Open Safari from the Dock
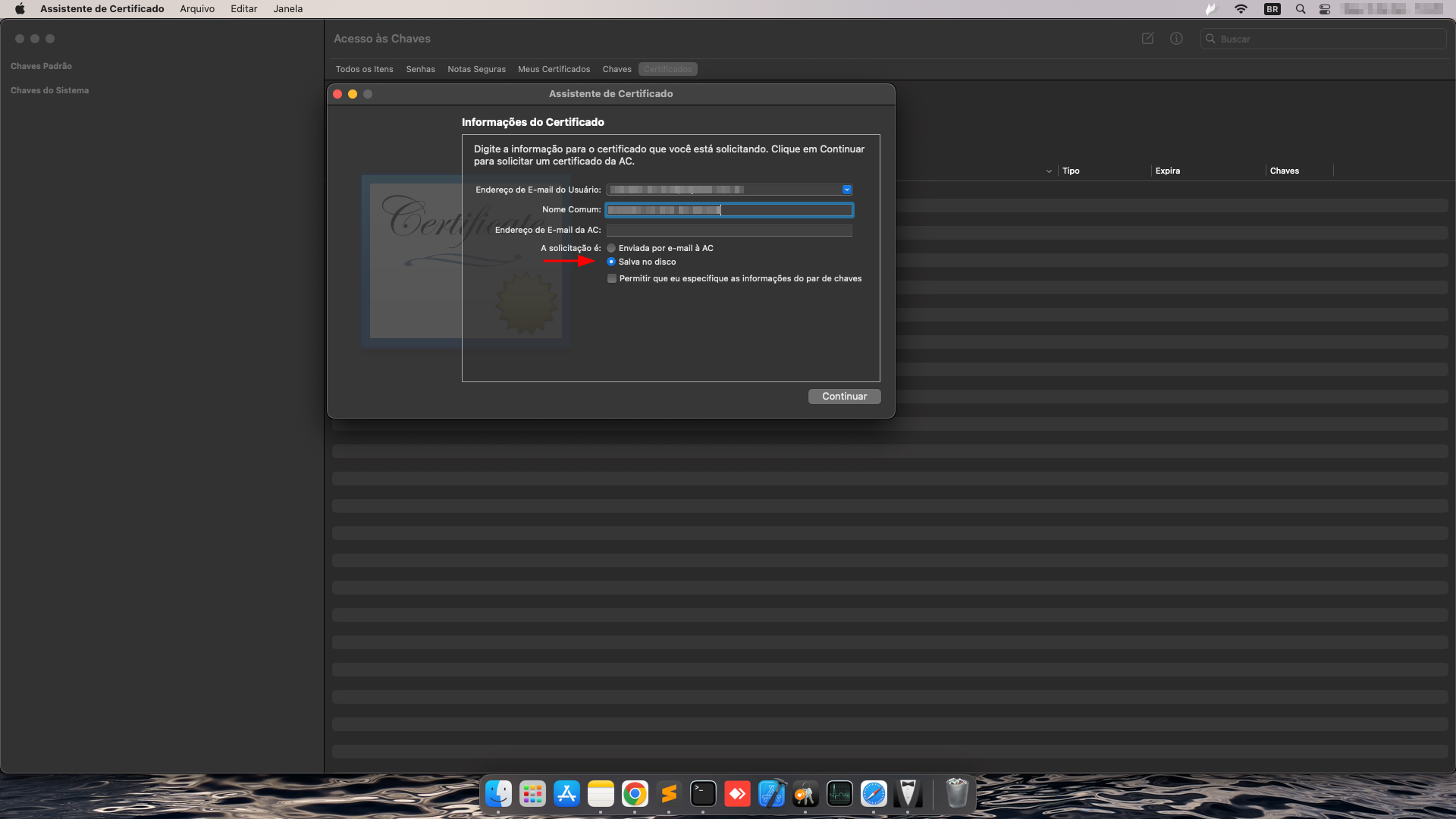Image resolution: width=1456 pixels, height=819 pixels. tap(874, 794)
